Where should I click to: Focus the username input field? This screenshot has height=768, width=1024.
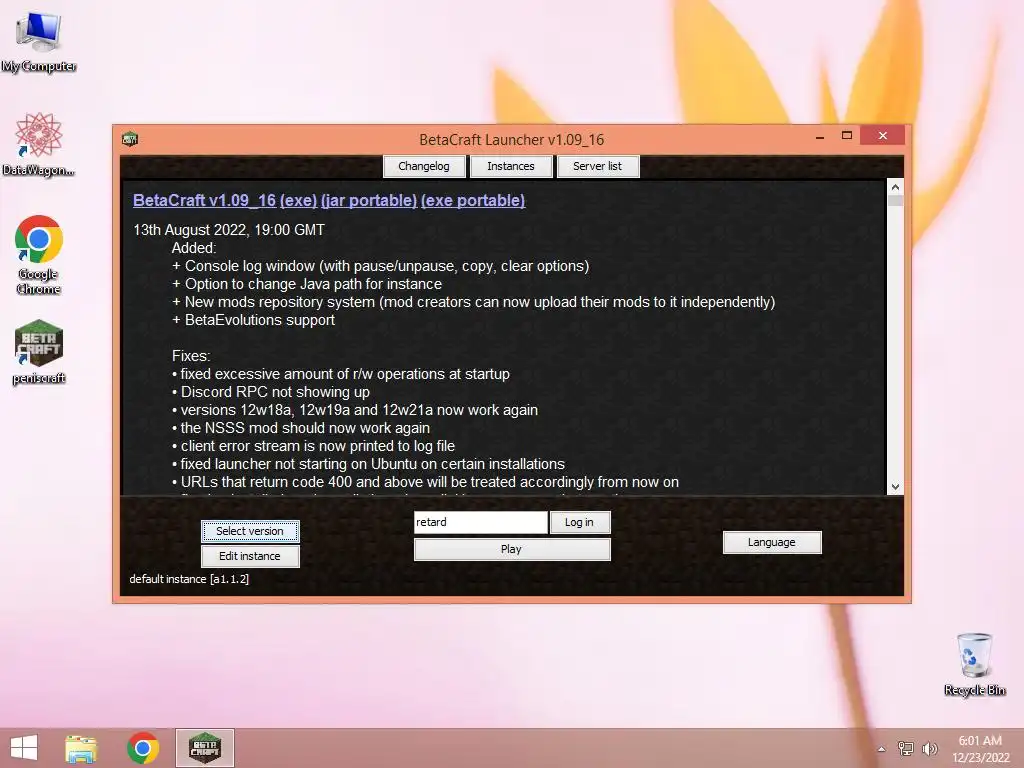481,522
